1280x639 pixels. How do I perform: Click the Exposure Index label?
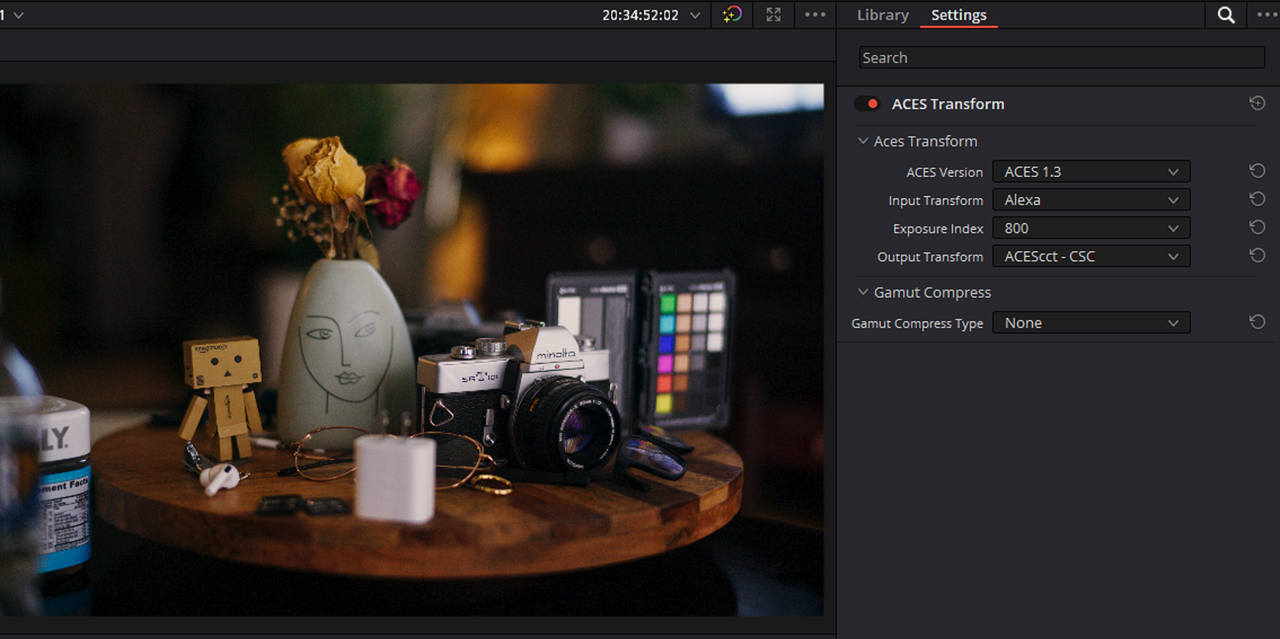coord(938,229)
